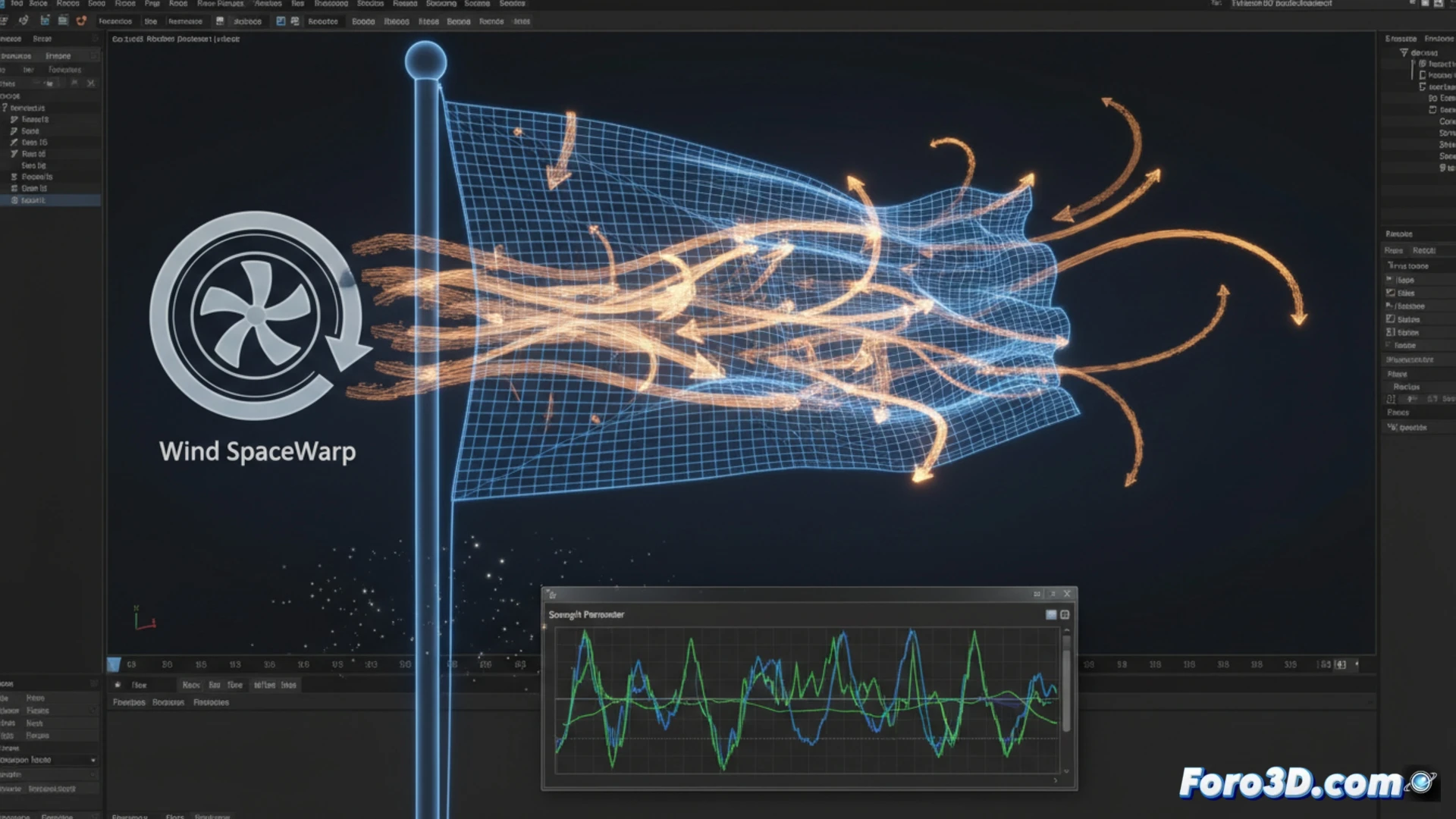Click the axis gizmo in viewport corner
Screen dimensions: 1456x819
pos(143,620)
